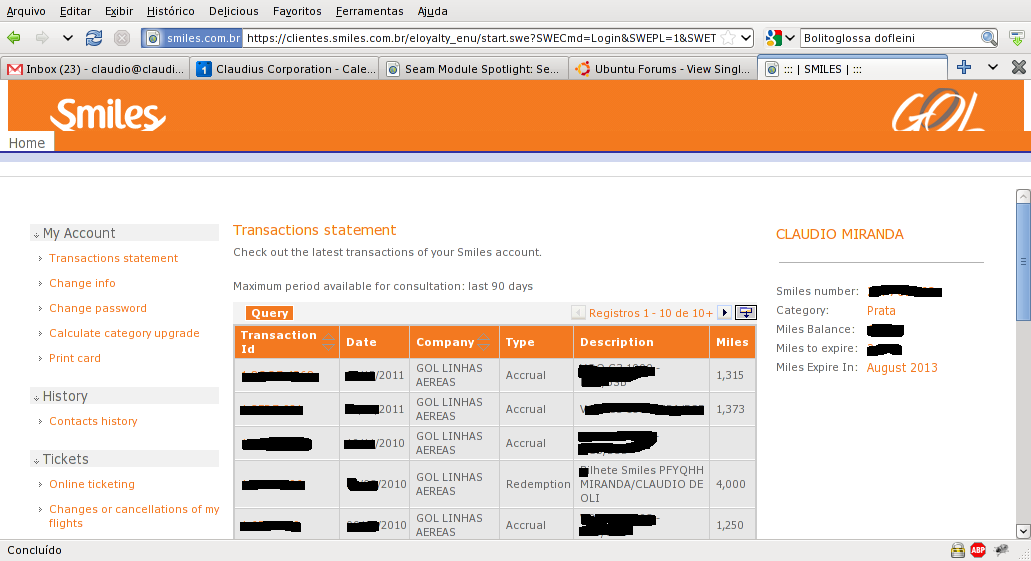This screenshot has width=1031, height=561.
Task: Open the Ferramentas menu
Action: tap(370, 11)
